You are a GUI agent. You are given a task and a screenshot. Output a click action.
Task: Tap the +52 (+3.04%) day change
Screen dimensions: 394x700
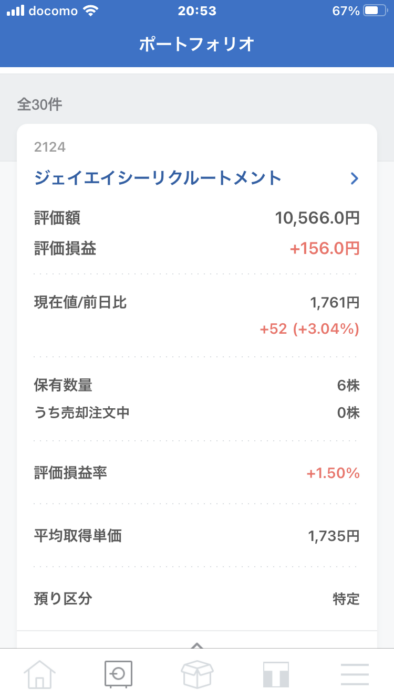pyautogui.click(x=310, y=329)
